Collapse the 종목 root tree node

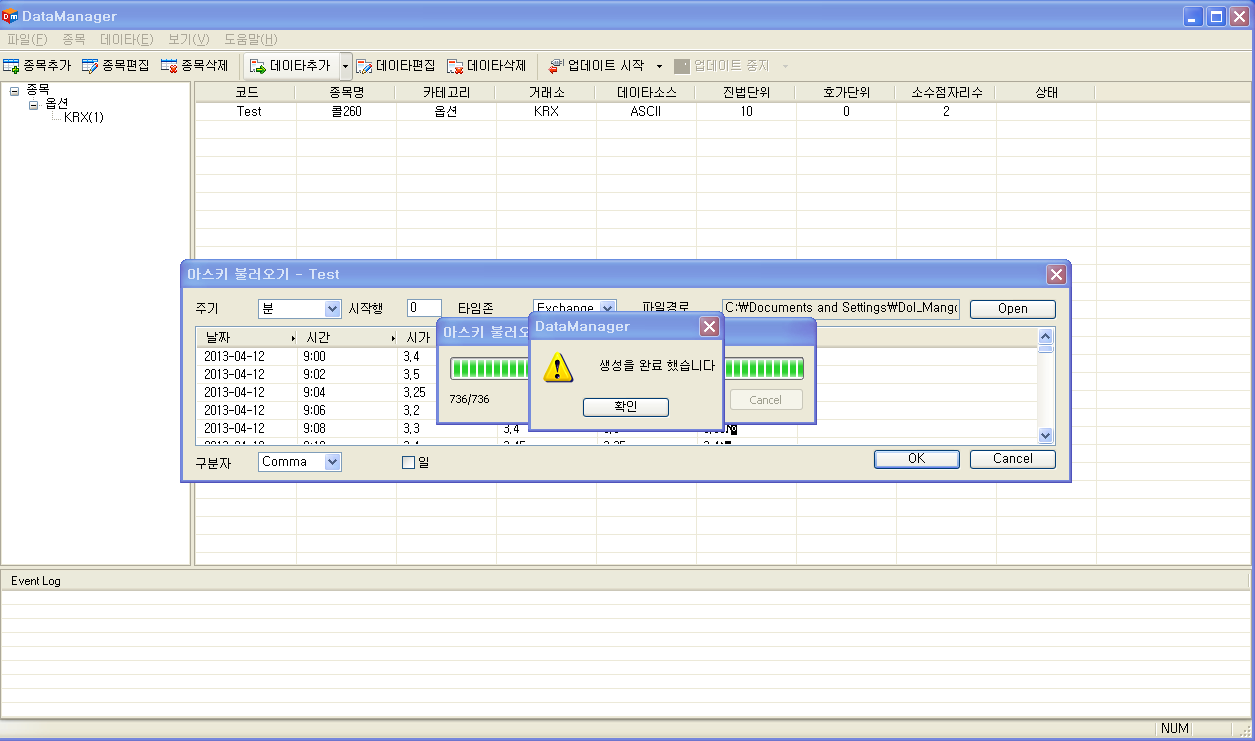point(14,90)
